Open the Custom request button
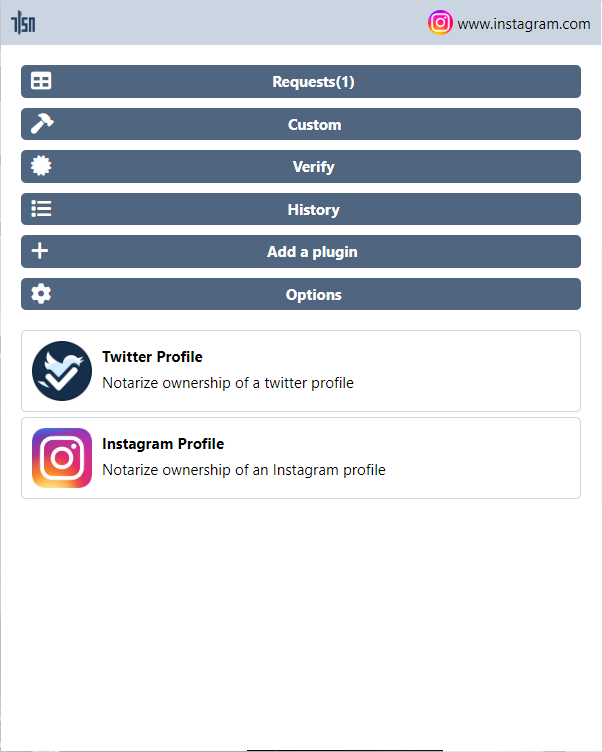 (301, 124)
